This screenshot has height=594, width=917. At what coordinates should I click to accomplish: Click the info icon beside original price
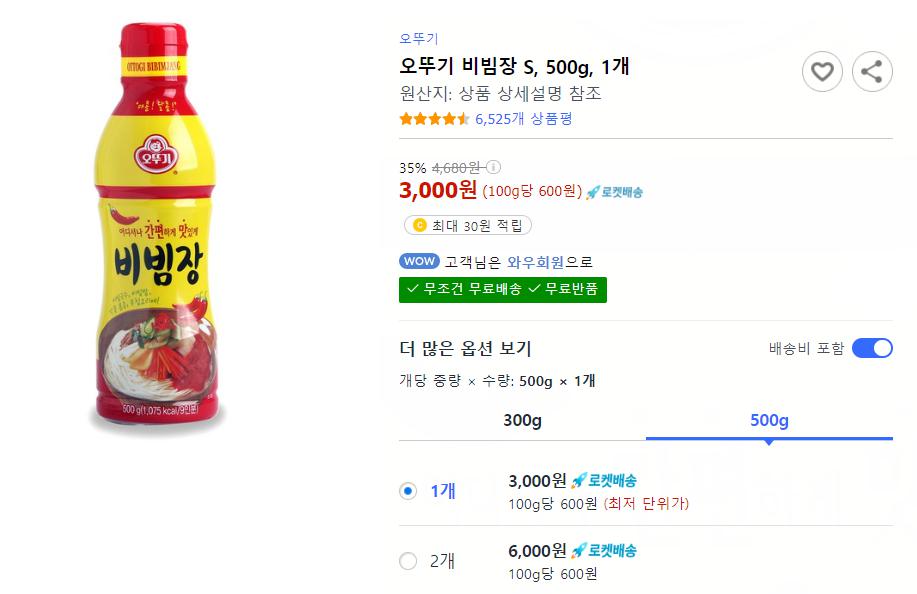493,168
